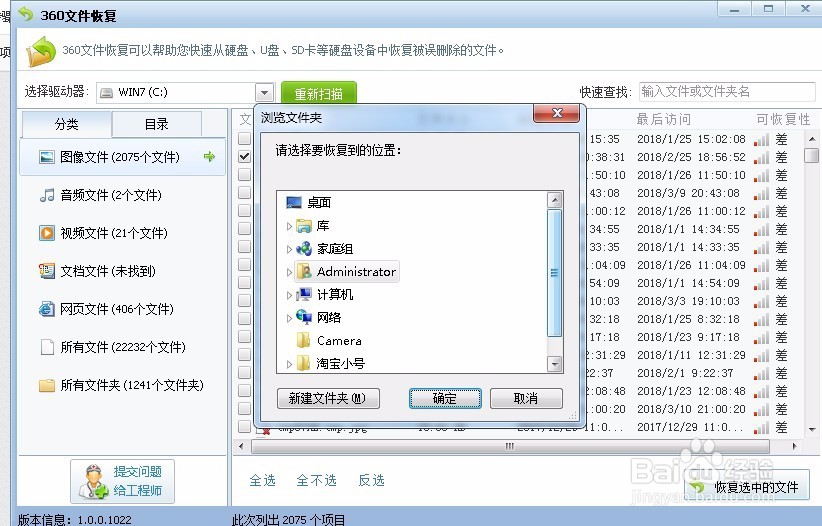Expand the Administrator tree node
Viewport: 822px width, 526px height.
pos(289,272)
